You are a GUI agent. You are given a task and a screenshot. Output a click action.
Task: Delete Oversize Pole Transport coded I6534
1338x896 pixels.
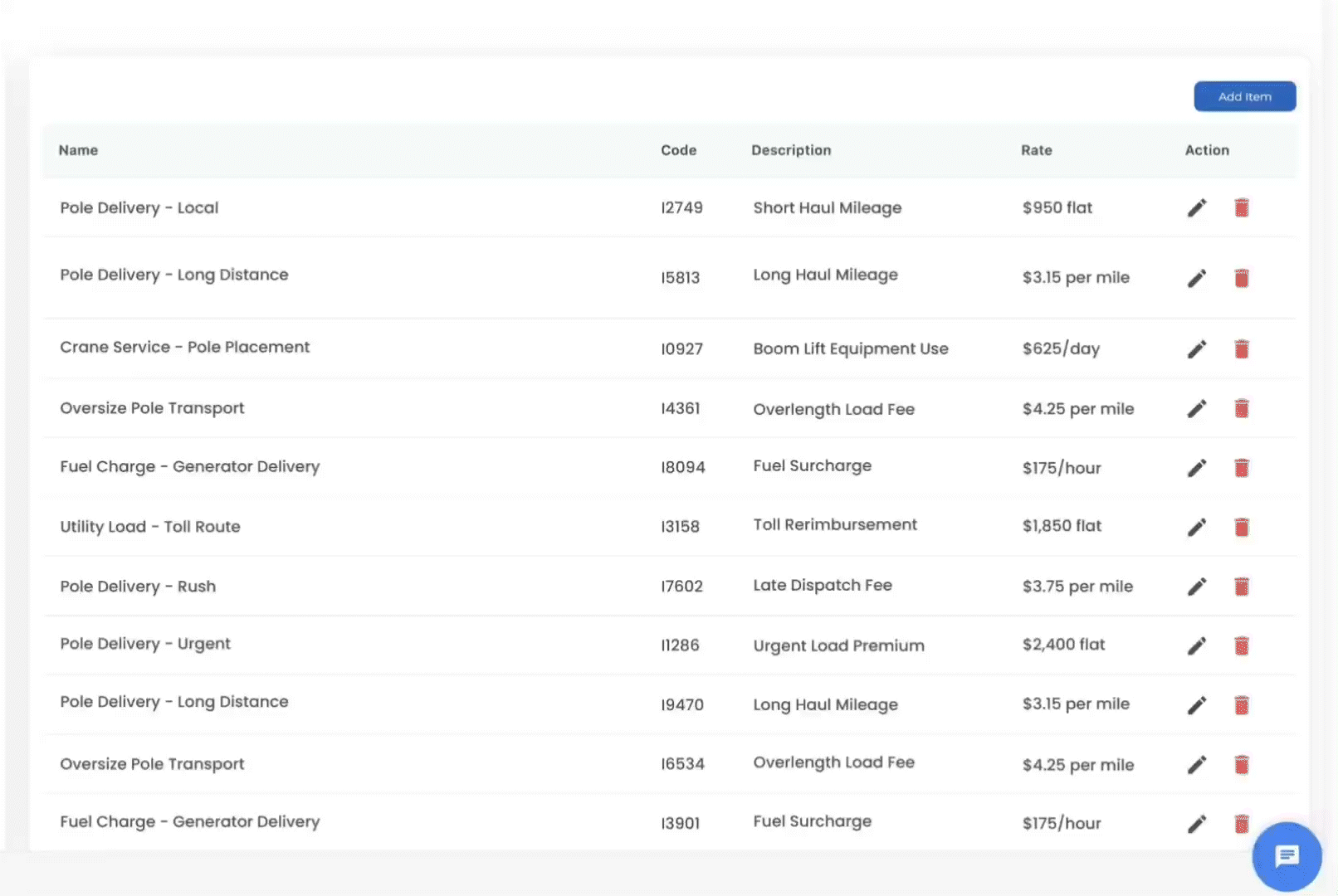tap(1241, 764)
